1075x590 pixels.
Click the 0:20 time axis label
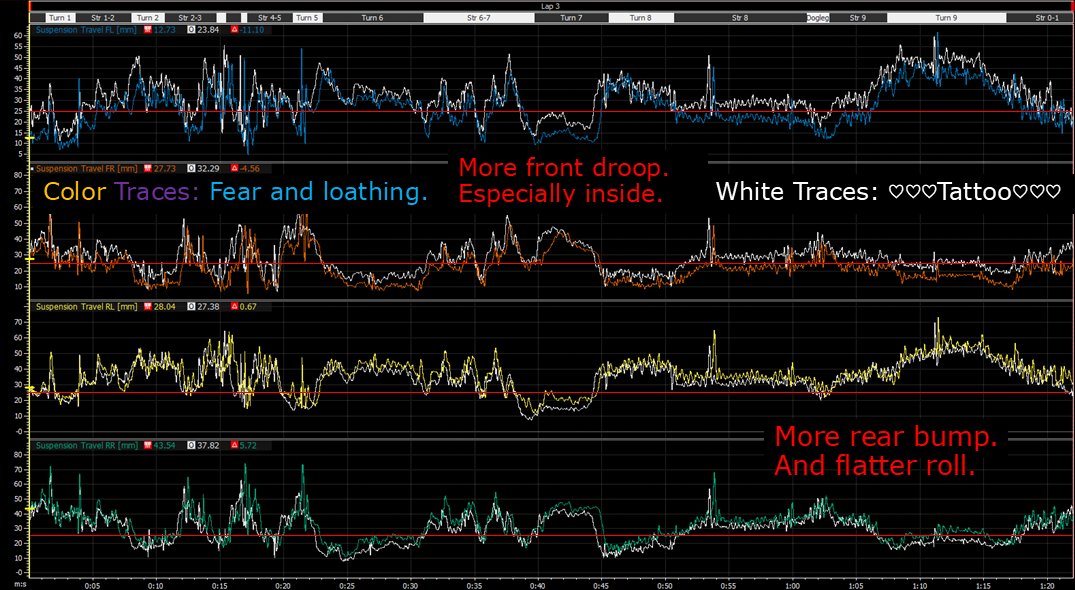[283, 585]
